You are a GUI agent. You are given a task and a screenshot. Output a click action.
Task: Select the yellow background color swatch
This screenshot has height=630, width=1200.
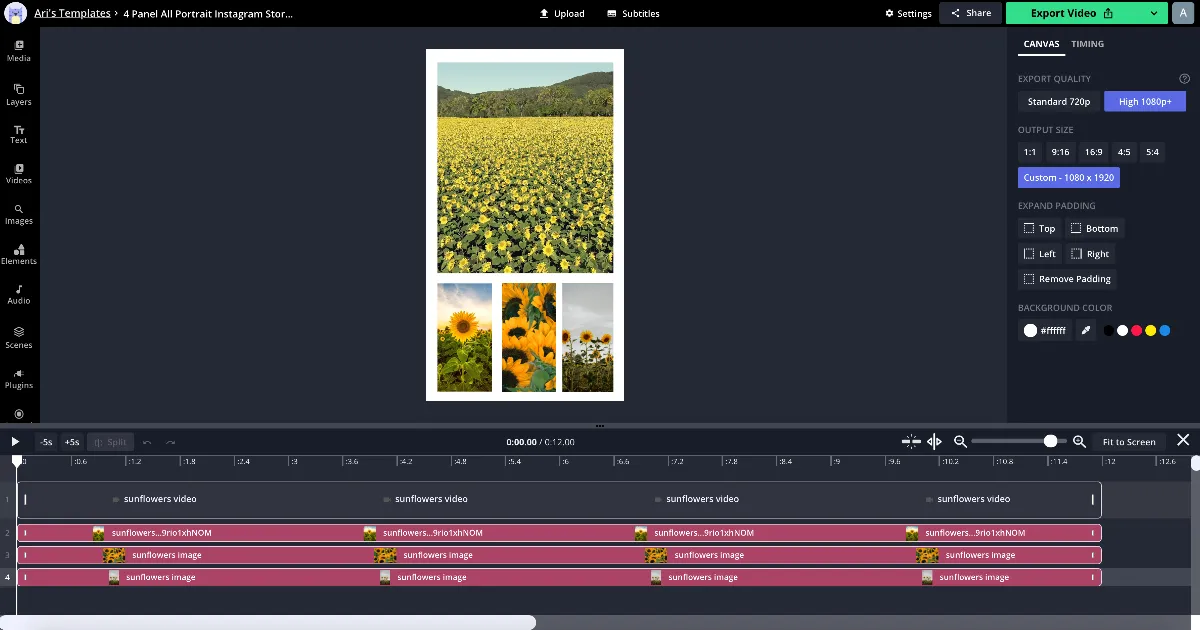[x=1150, y=330]
